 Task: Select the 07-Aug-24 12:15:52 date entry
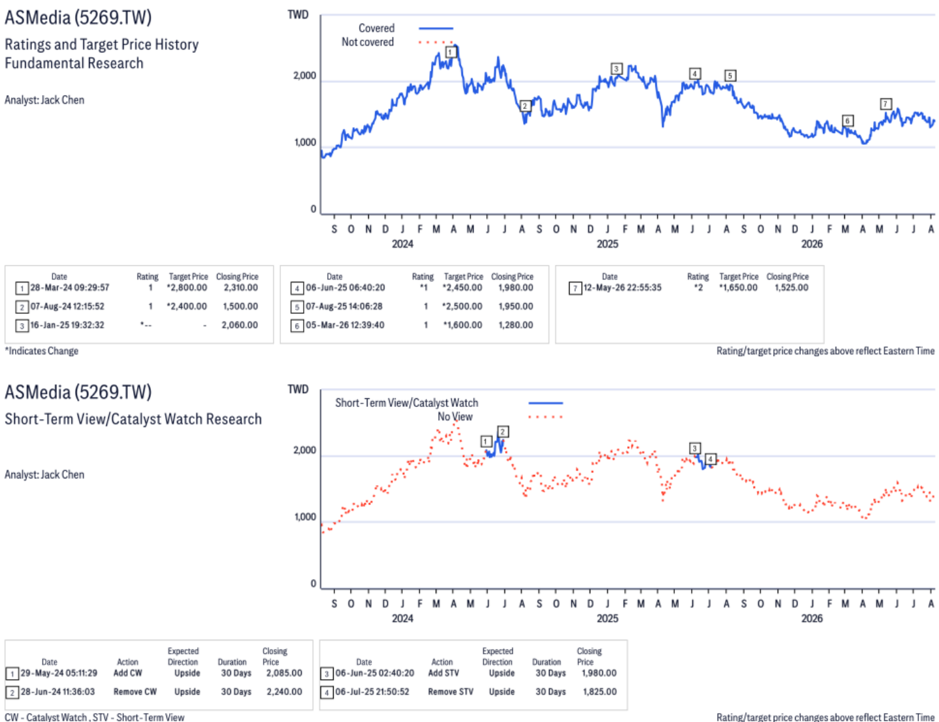click(67, 307)
